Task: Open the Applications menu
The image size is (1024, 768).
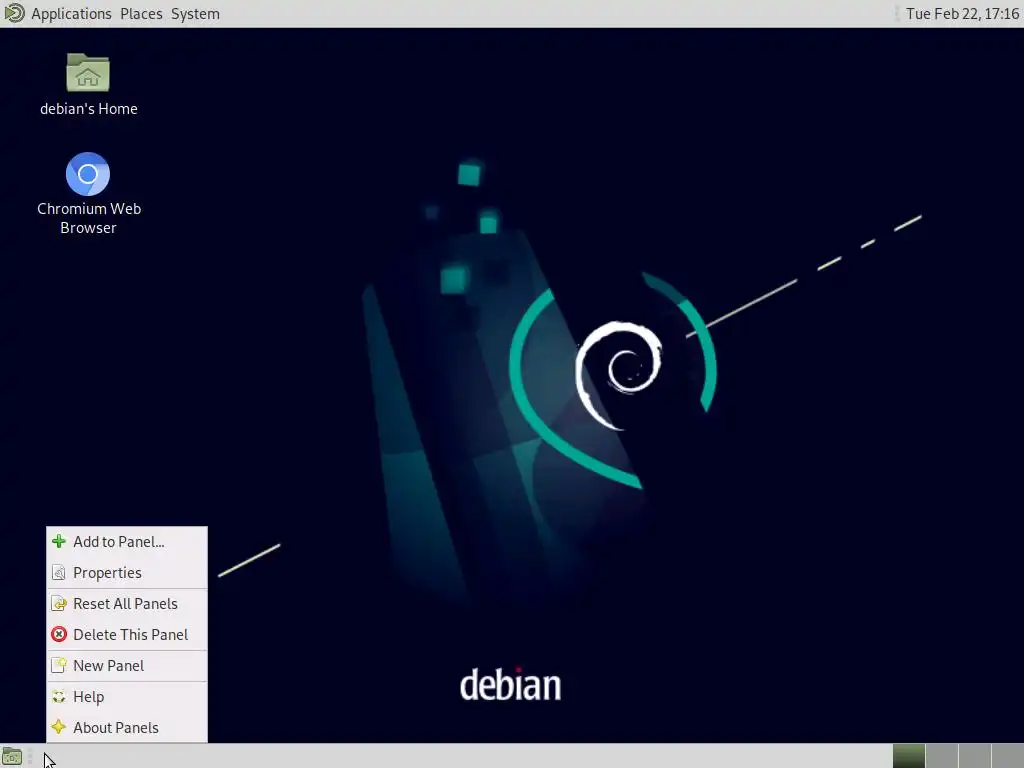Action: click(x=71, y=14)
